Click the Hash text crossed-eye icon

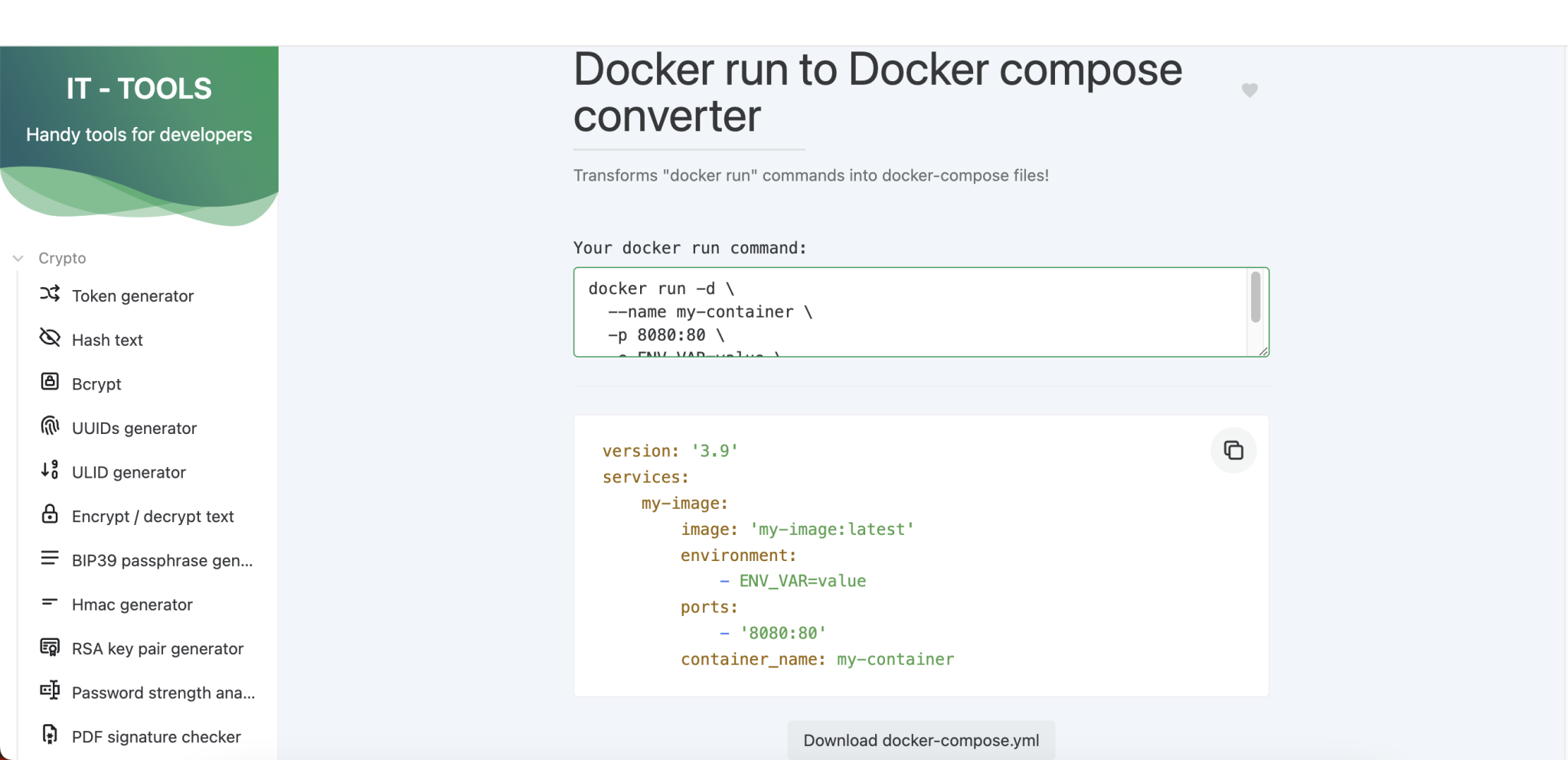49,338
